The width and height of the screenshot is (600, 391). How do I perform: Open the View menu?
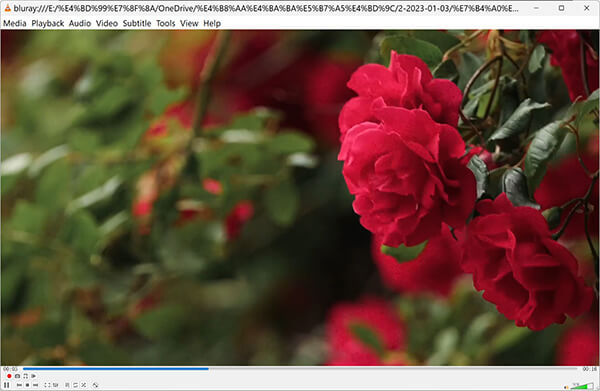189,23
